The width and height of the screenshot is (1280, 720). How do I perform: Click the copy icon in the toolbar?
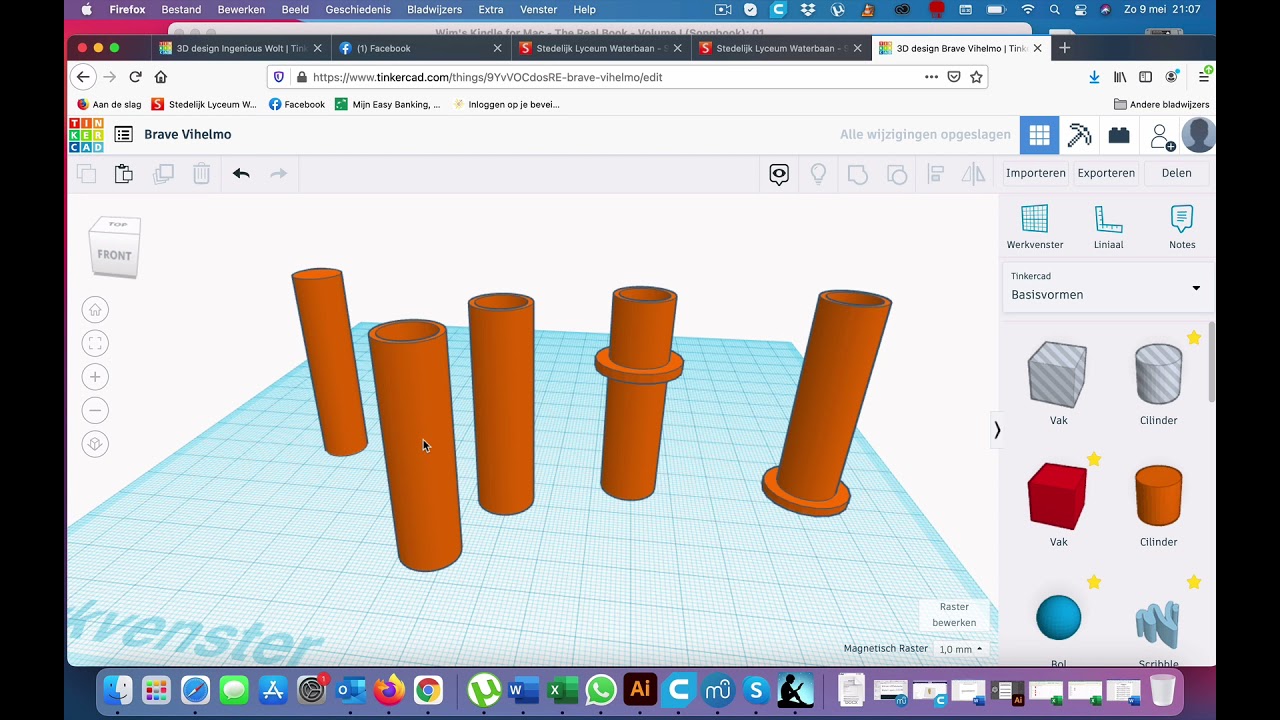tap(87, 174)
